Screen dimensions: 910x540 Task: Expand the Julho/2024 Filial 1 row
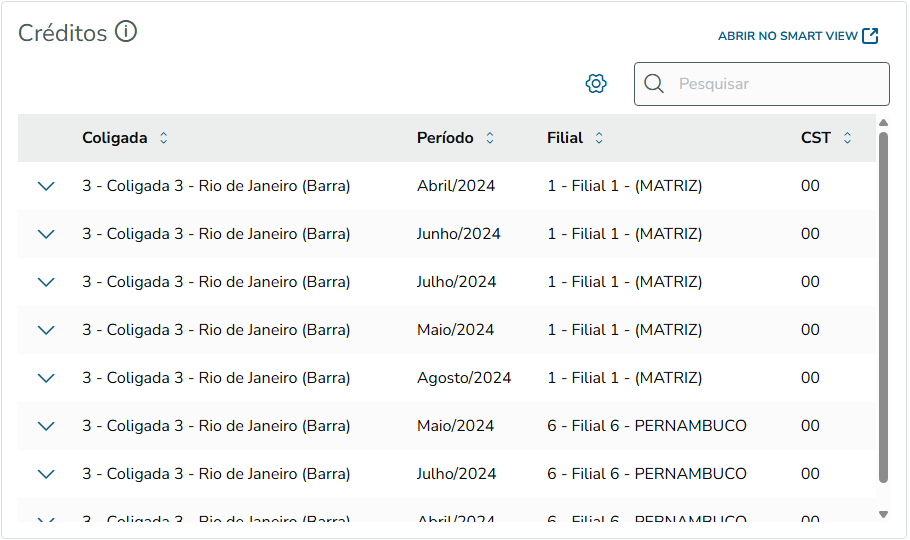pos(45,282)
